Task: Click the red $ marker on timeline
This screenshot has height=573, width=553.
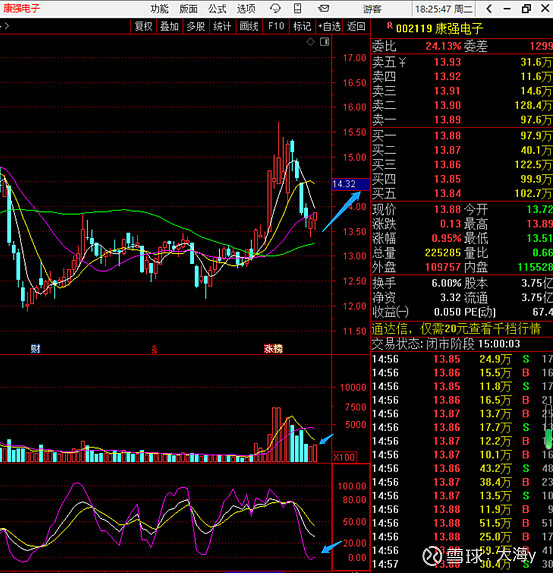Action: [x=155, y=350]
